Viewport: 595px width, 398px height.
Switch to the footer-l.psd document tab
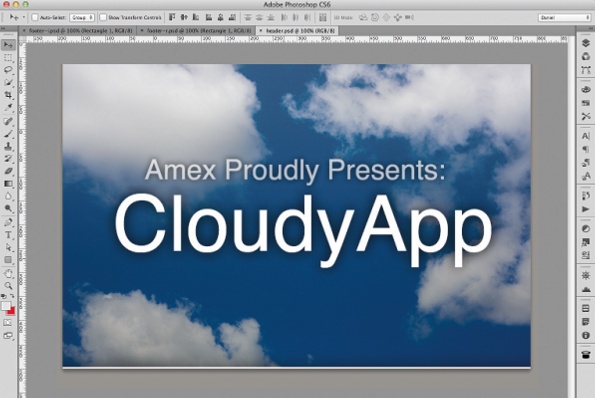coord(77,30)
